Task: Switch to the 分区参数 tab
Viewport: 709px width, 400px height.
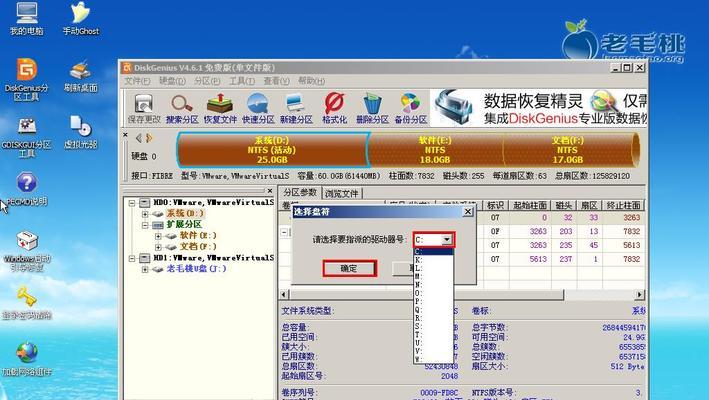Action: [x=299, y=193]
